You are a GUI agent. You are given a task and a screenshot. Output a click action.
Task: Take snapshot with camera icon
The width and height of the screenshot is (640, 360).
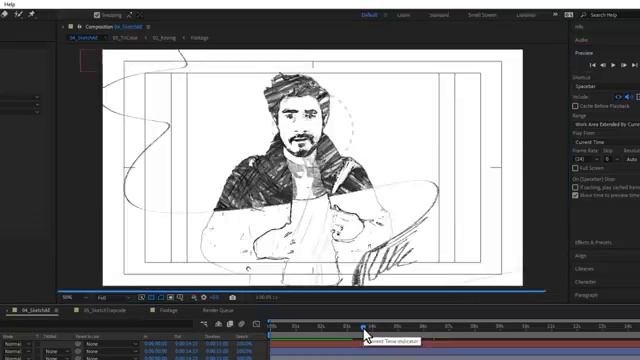(x=232, y=298)
